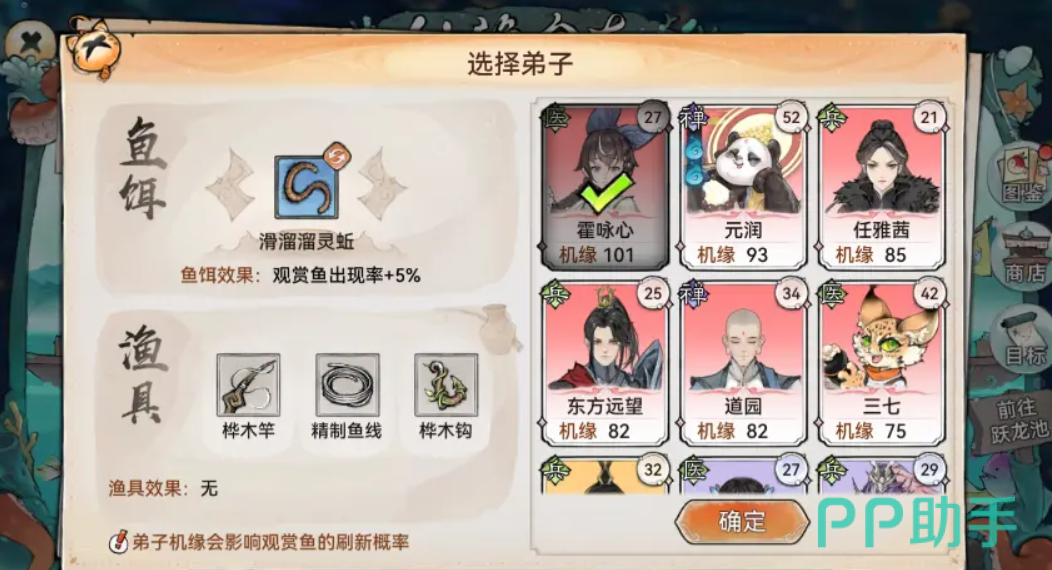Select the 精制鱼线 fishing line icon

347,385
